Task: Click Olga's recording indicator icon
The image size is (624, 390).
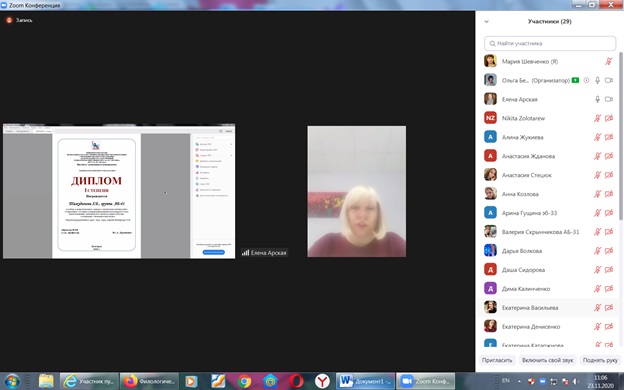Action: 586,80
